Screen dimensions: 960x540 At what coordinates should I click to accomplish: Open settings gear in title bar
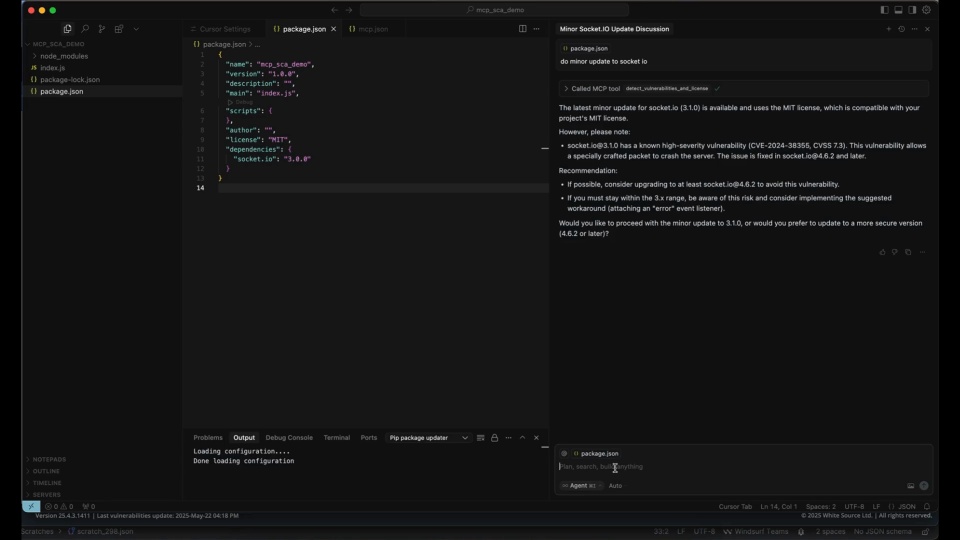(x=926, y=10)
